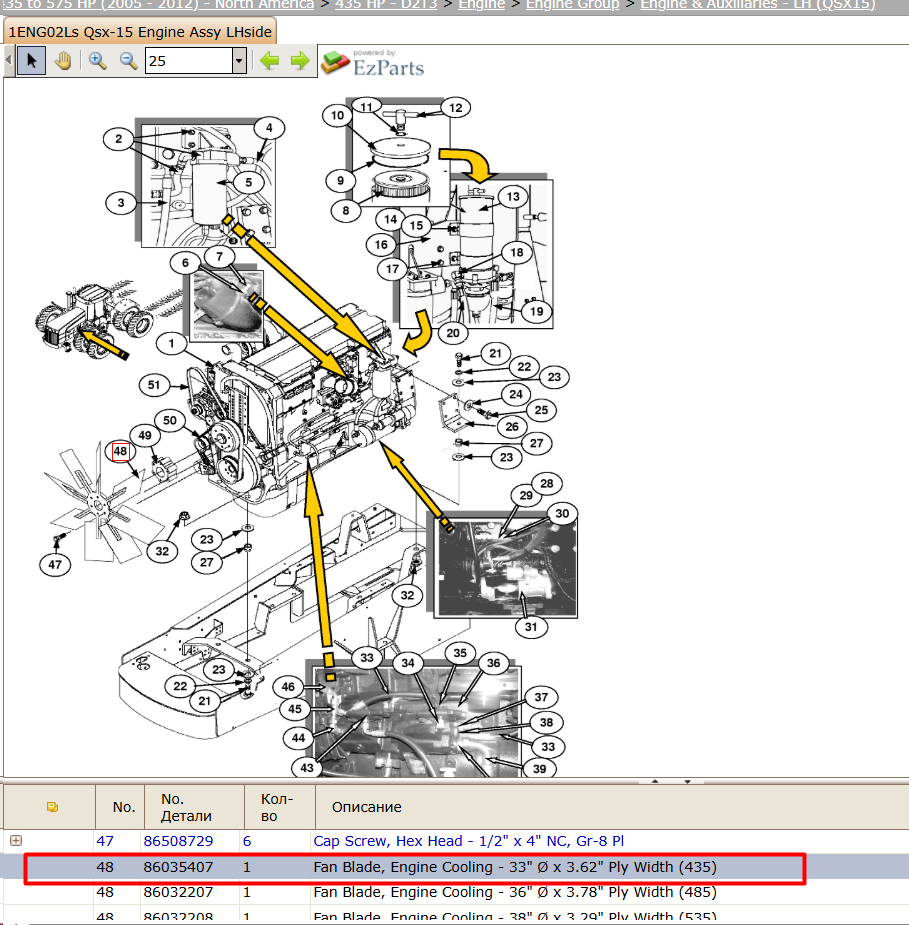Viewport: 909px width, 925px height.
Task: Click callout 10 on air filter inset
Action: 337,115
